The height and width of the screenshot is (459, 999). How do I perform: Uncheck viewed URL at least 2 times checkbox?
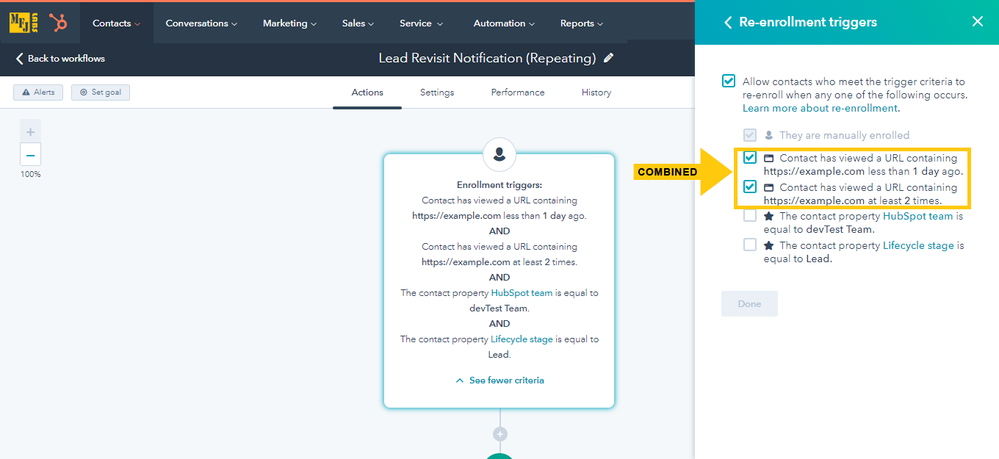750,187
